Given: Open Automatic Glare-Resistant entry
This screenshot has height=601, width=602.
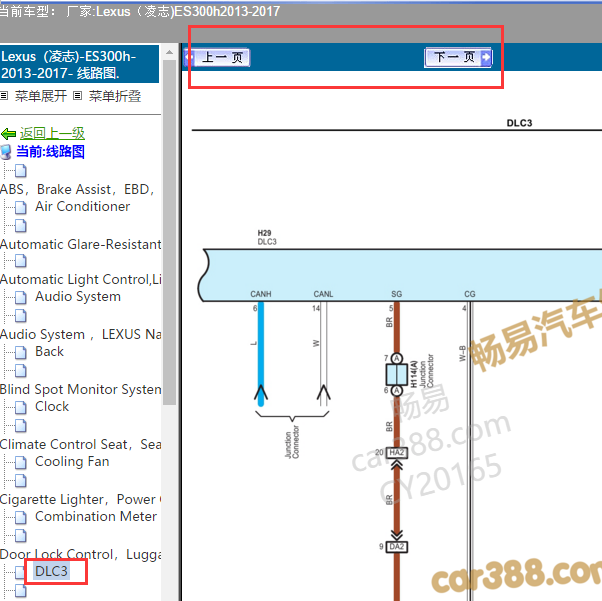Looking at the screenshot, I should click(x=81, y=244).
